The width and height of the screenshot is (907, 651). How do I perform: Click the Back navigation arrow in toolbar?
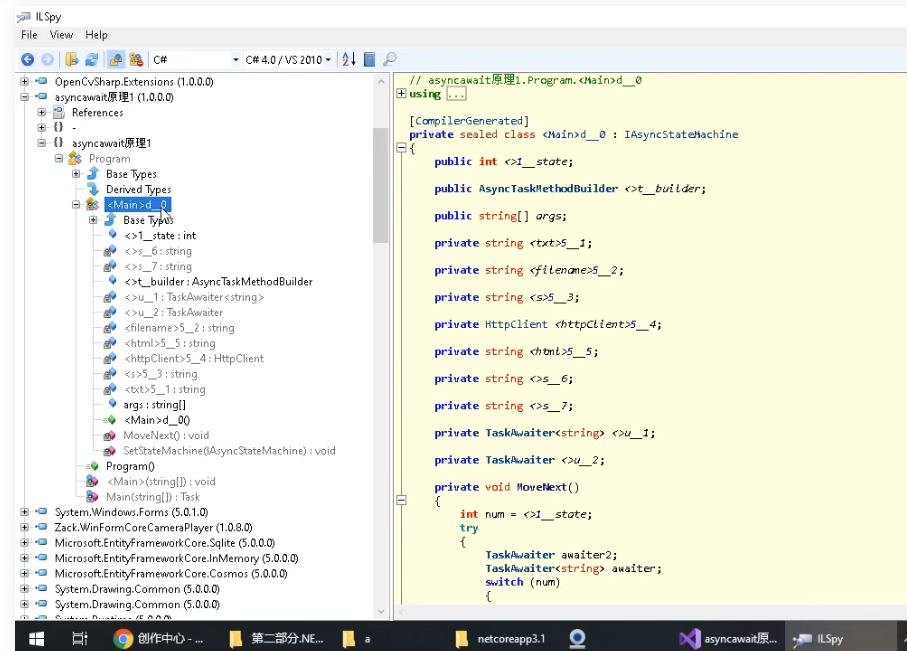pyautogui.click(x=27, y=59)
